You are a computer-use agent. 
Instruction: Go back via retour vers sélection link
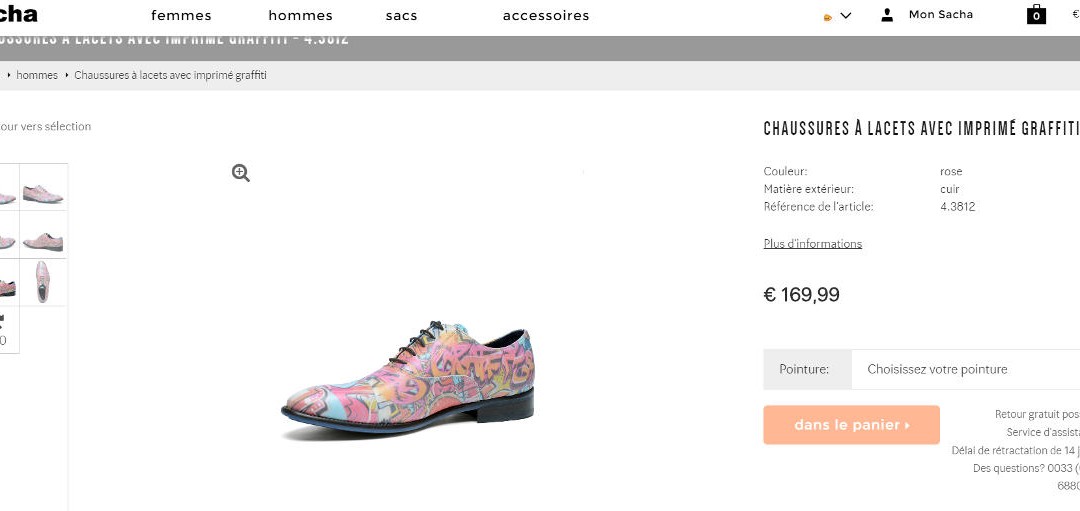pyautogui.click(x=45, y=126)
